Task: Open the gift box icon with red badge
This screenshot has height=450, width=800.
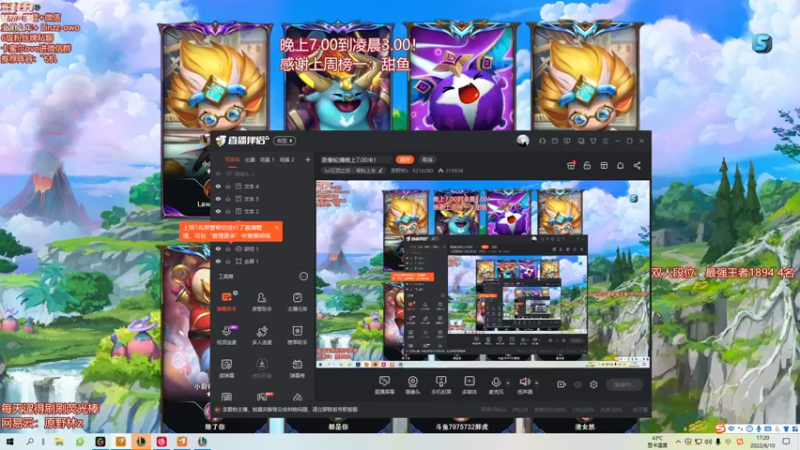Action: [x=571, y=165]
